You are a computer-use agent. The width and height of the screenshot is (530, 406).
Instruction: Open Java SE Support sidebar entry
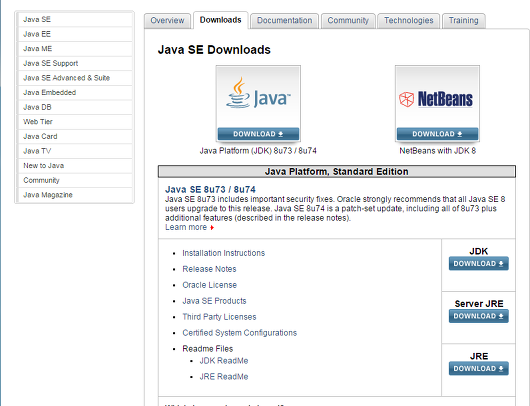point(74,63)
